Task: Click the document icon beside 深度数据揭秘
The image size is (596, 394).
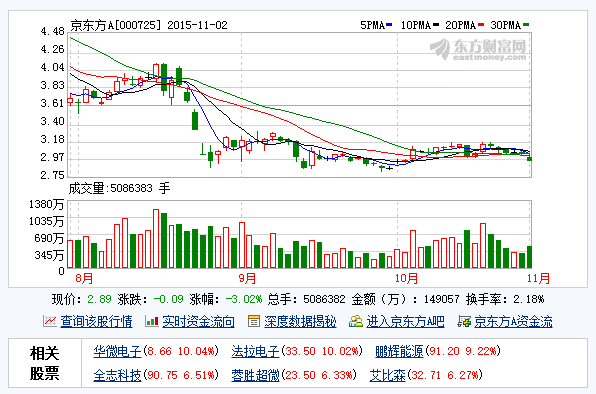Action: click(x=254, y=321)
